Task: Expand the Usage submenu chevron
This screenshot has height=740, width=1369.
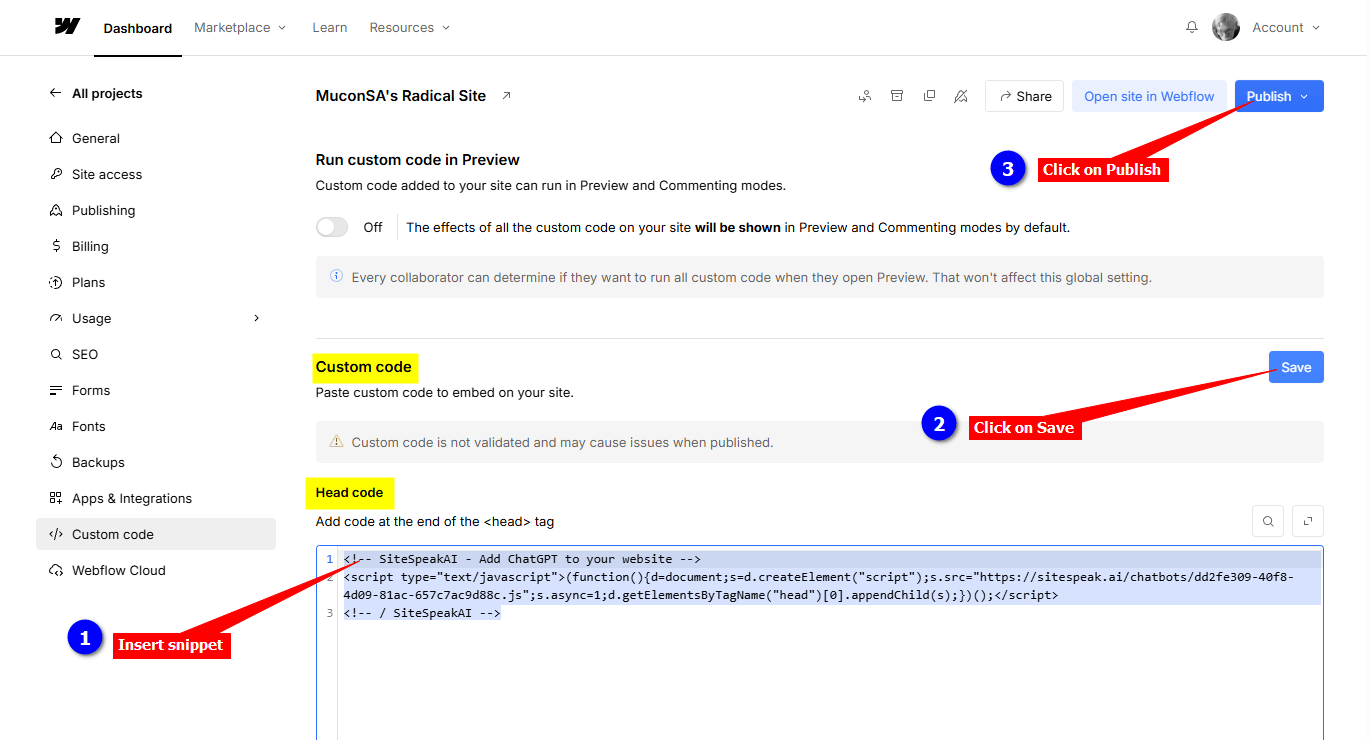Action: [256, 318]
